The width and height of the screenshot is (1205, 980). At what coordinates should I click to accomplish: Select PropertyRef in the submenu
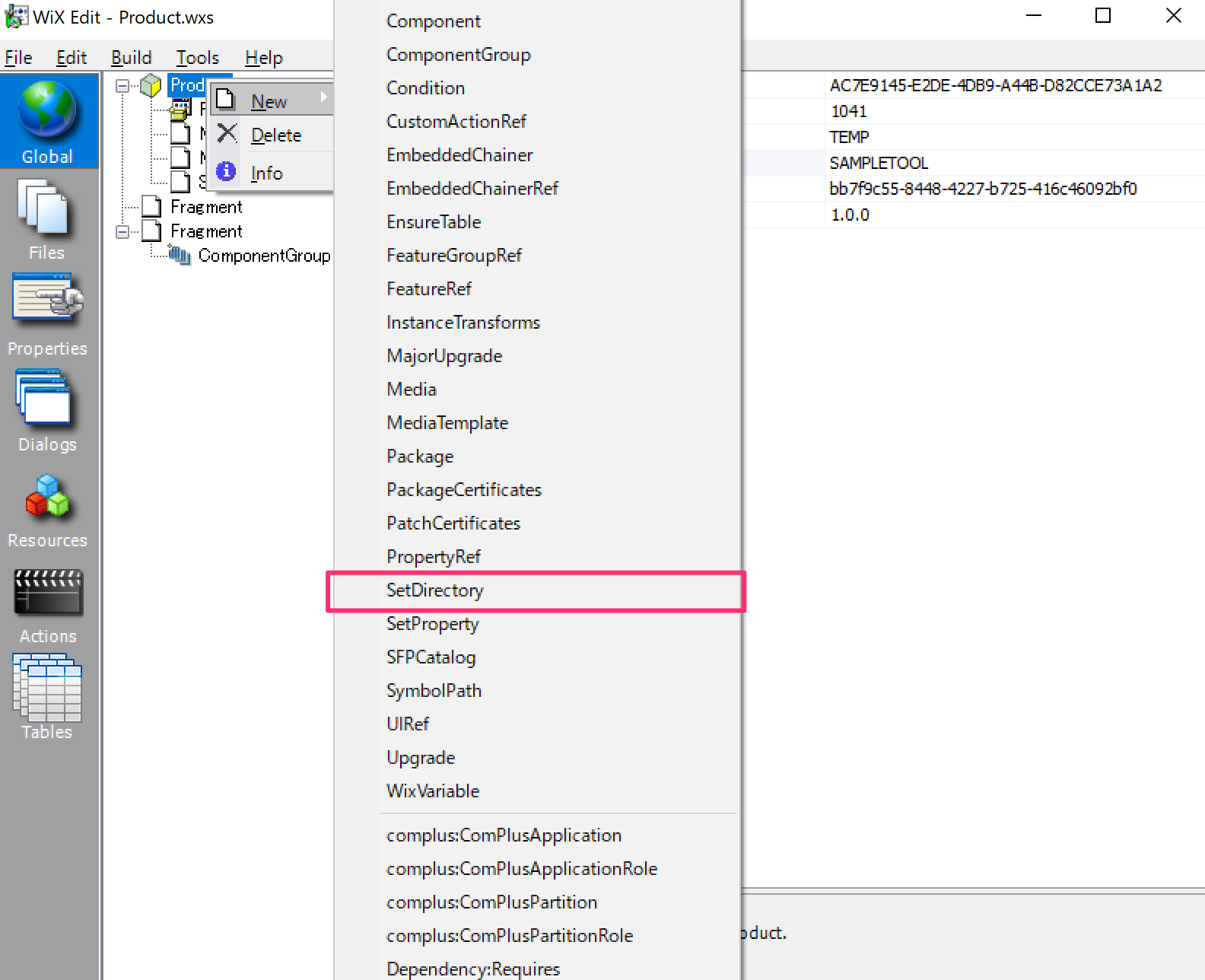coord(536,557)
